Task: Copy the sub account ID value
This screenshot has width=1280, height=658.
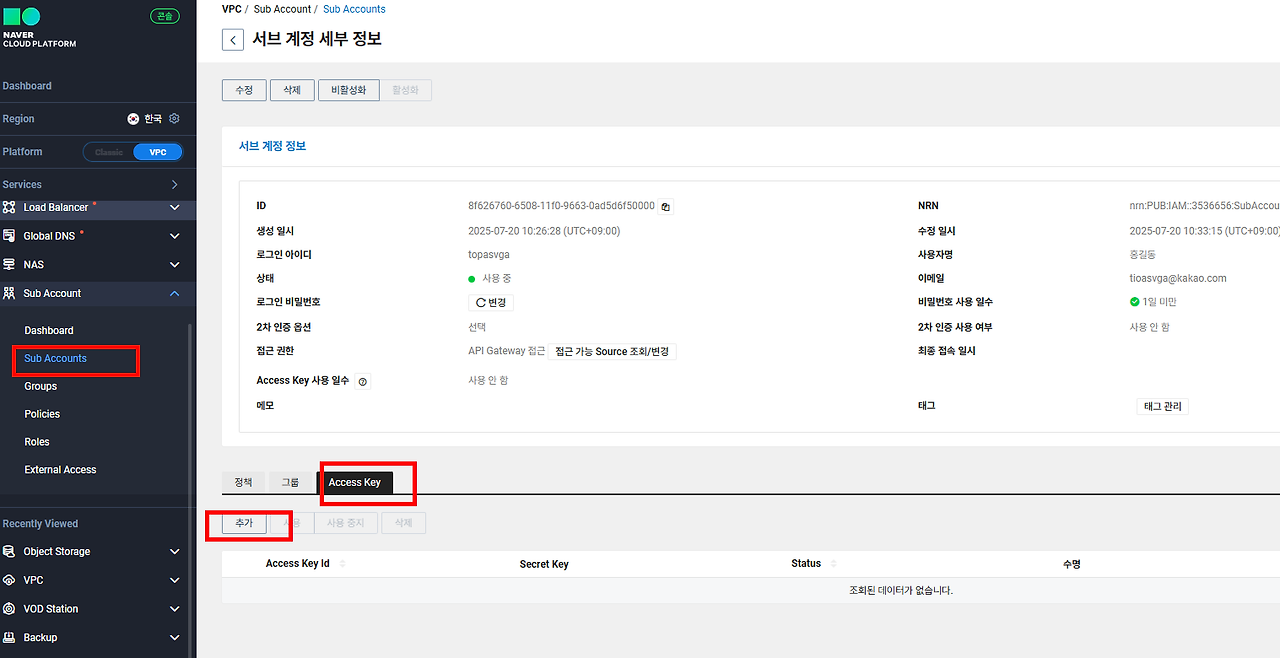Action: (x=666, y=206)
